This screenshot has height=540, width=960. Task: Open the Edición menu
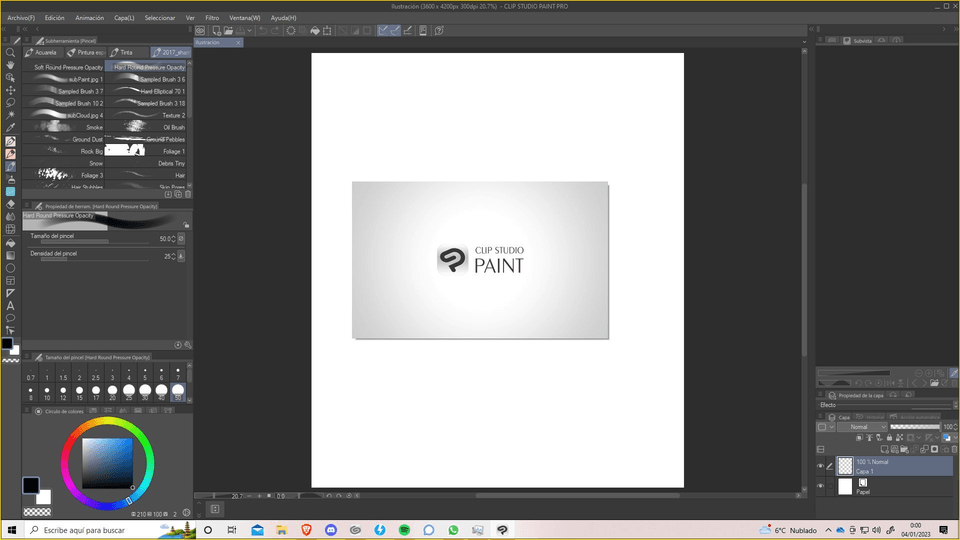pos(54,18)
